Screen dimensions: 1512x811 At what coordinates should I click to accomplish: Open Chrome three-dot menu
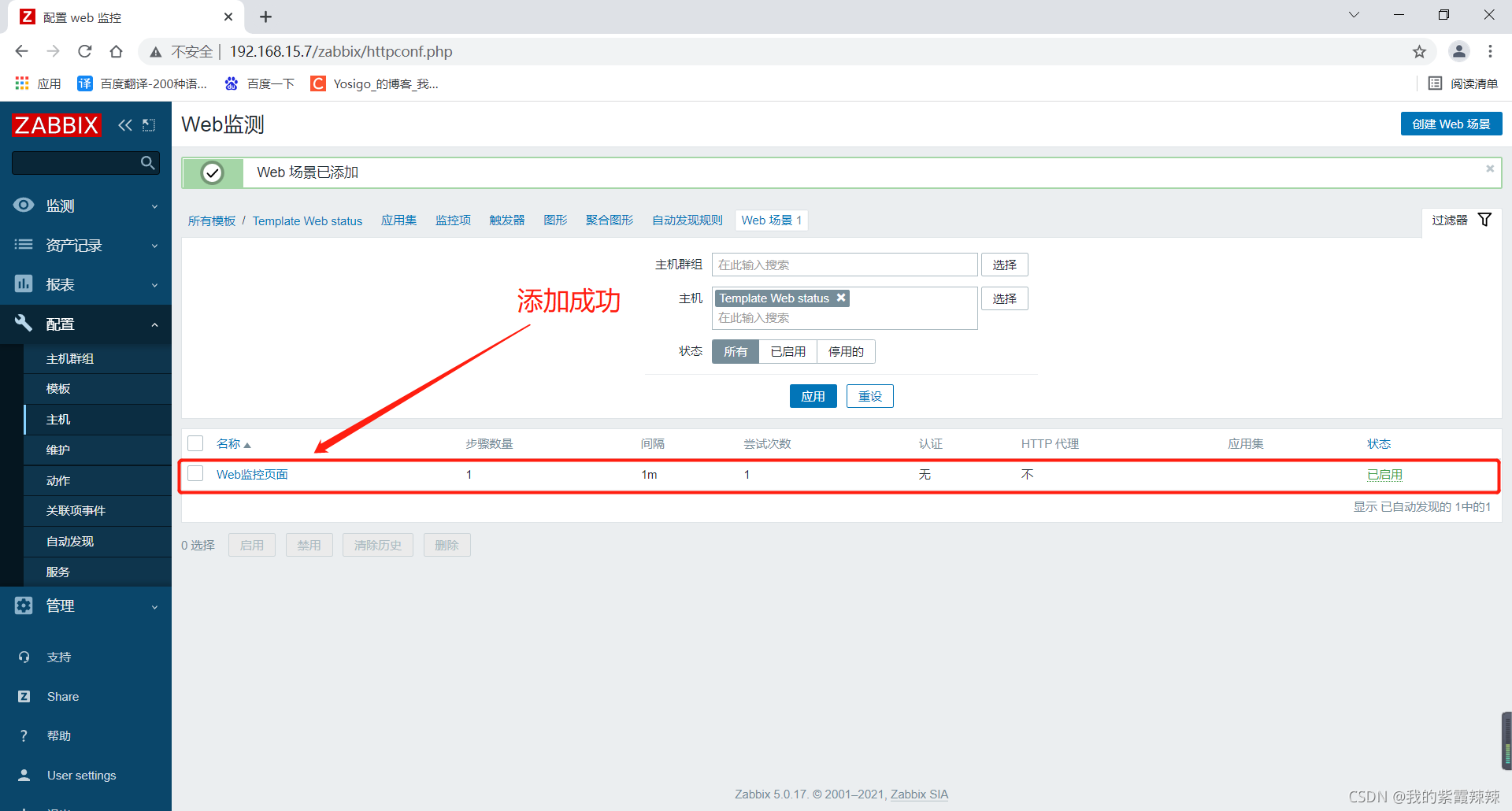1490,51
